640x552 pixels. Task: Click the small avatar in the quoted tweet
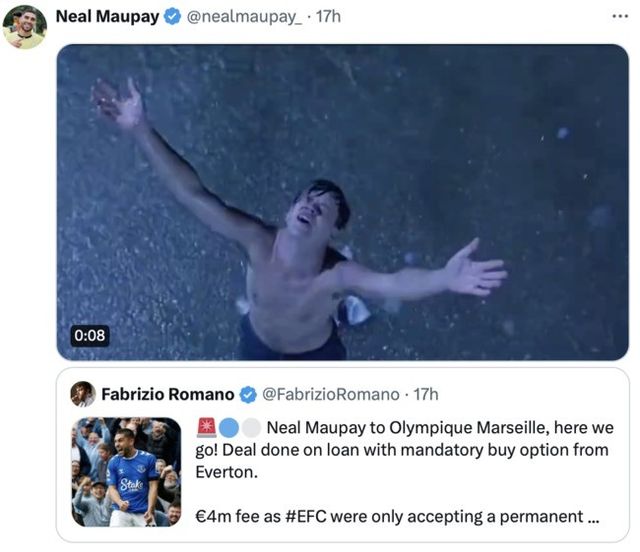click(83, 394)
